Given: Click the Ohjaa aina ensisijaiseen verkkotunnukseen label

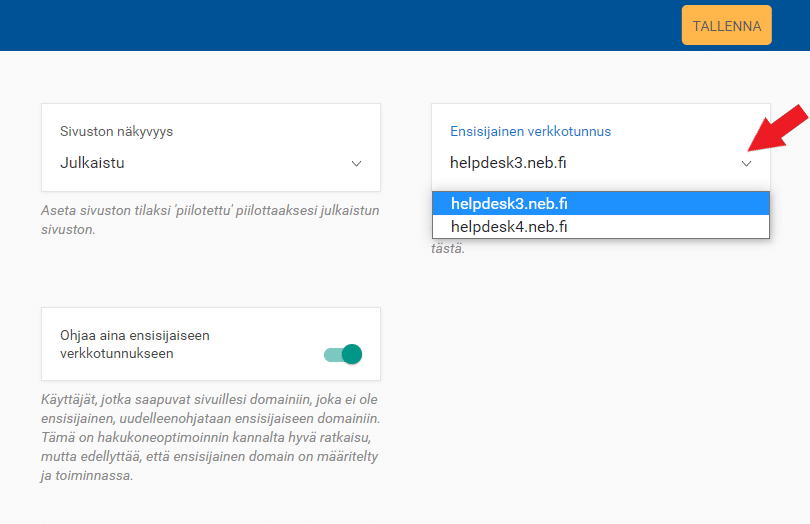Looking at the screenshot, I should pyautogui.click(x=134, y=344).
